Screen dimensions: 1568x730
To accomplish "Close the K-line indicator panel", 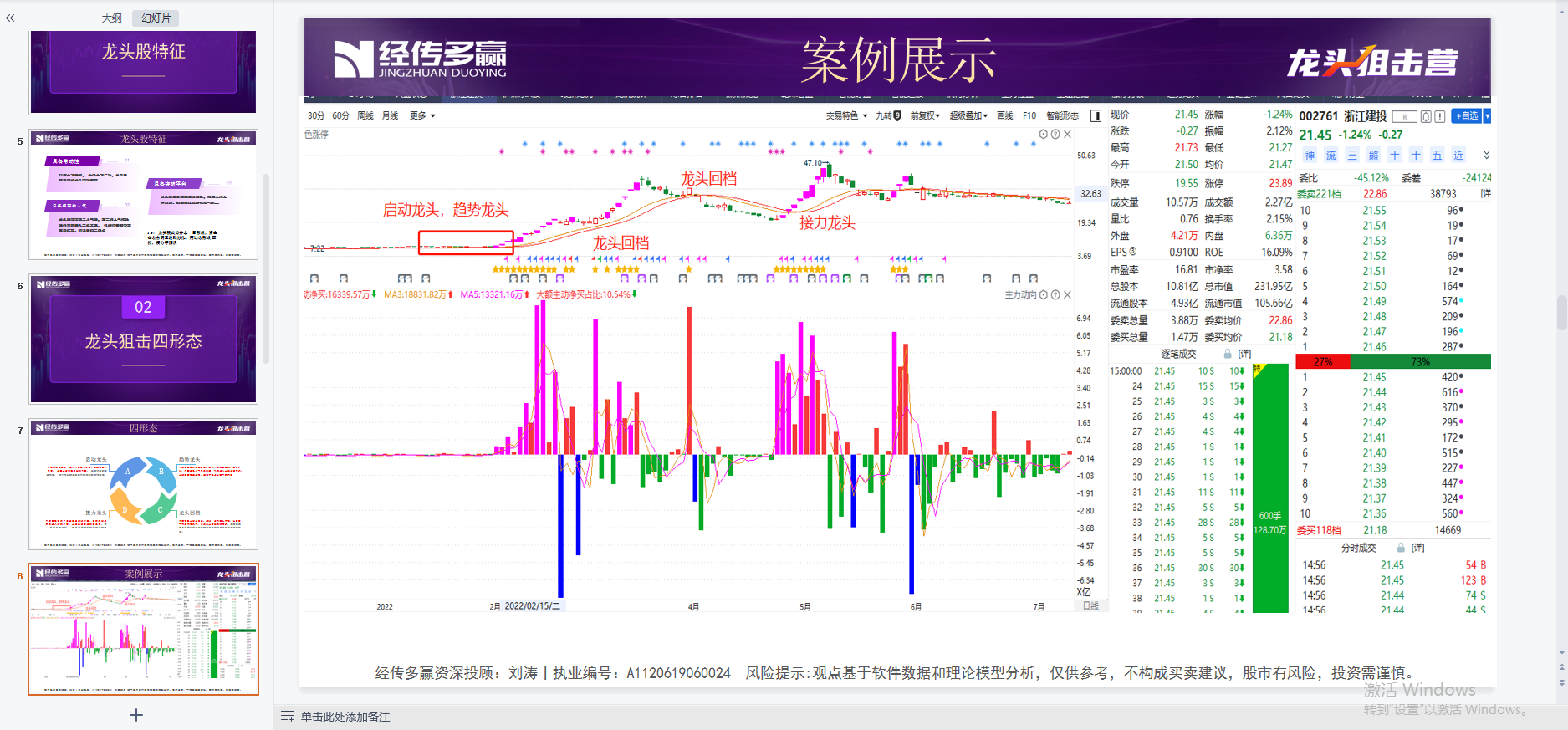I will 1067,134.
